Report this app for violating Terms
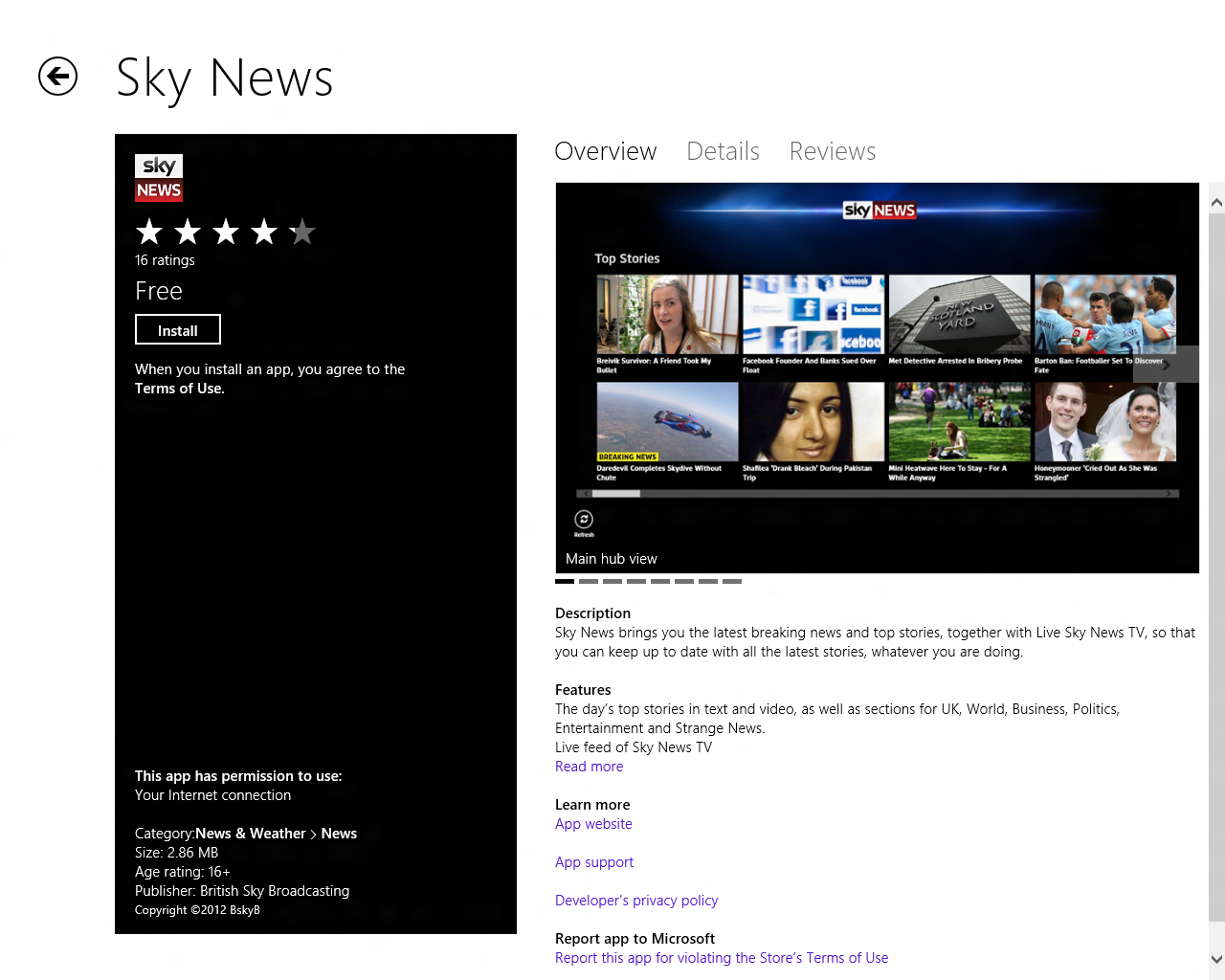The image size is (1225, 980). click(722, 958)
